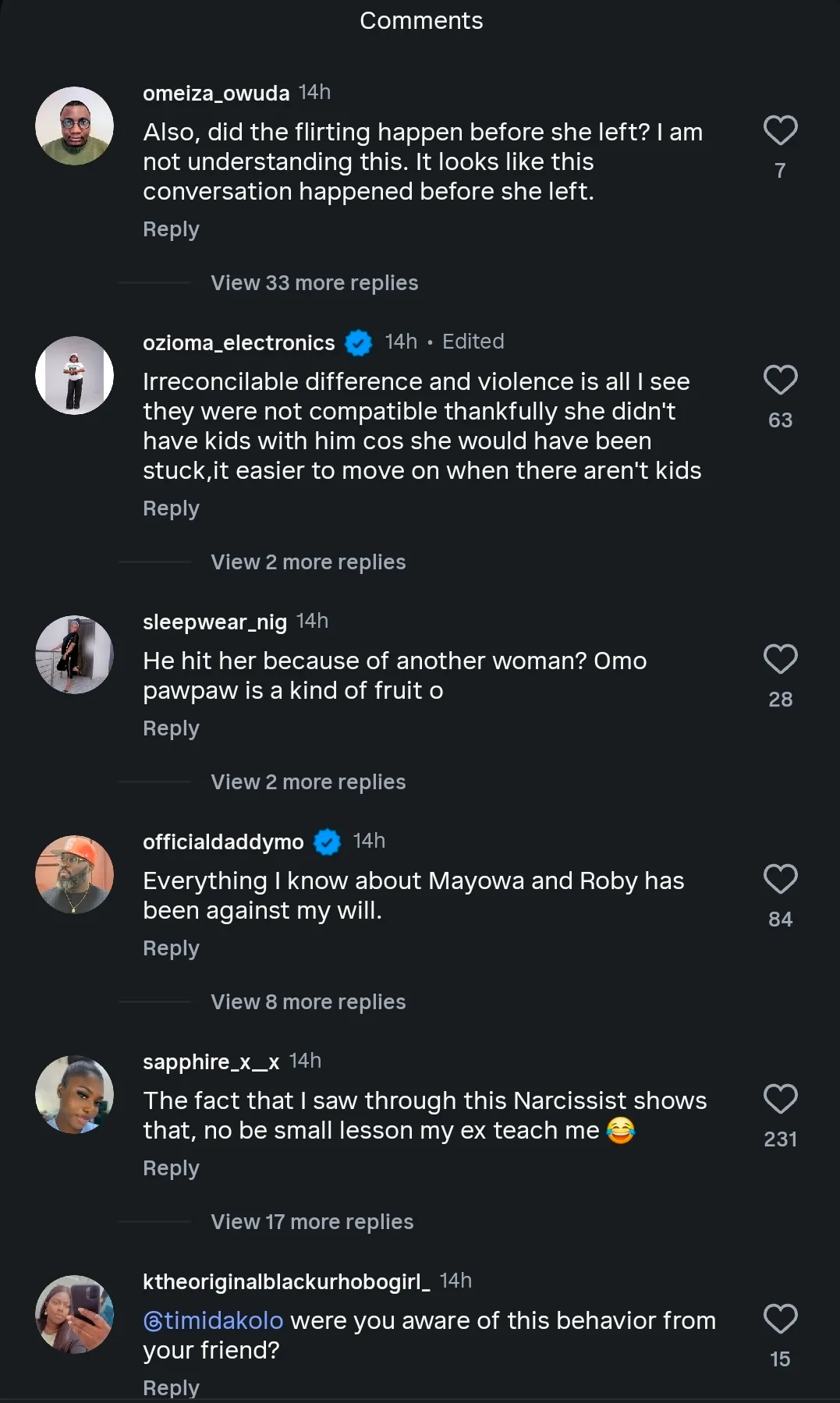Expand 33 more replies under omeiza_owuda
This screenshot has width=840, height=1403.
coord(314,283)
